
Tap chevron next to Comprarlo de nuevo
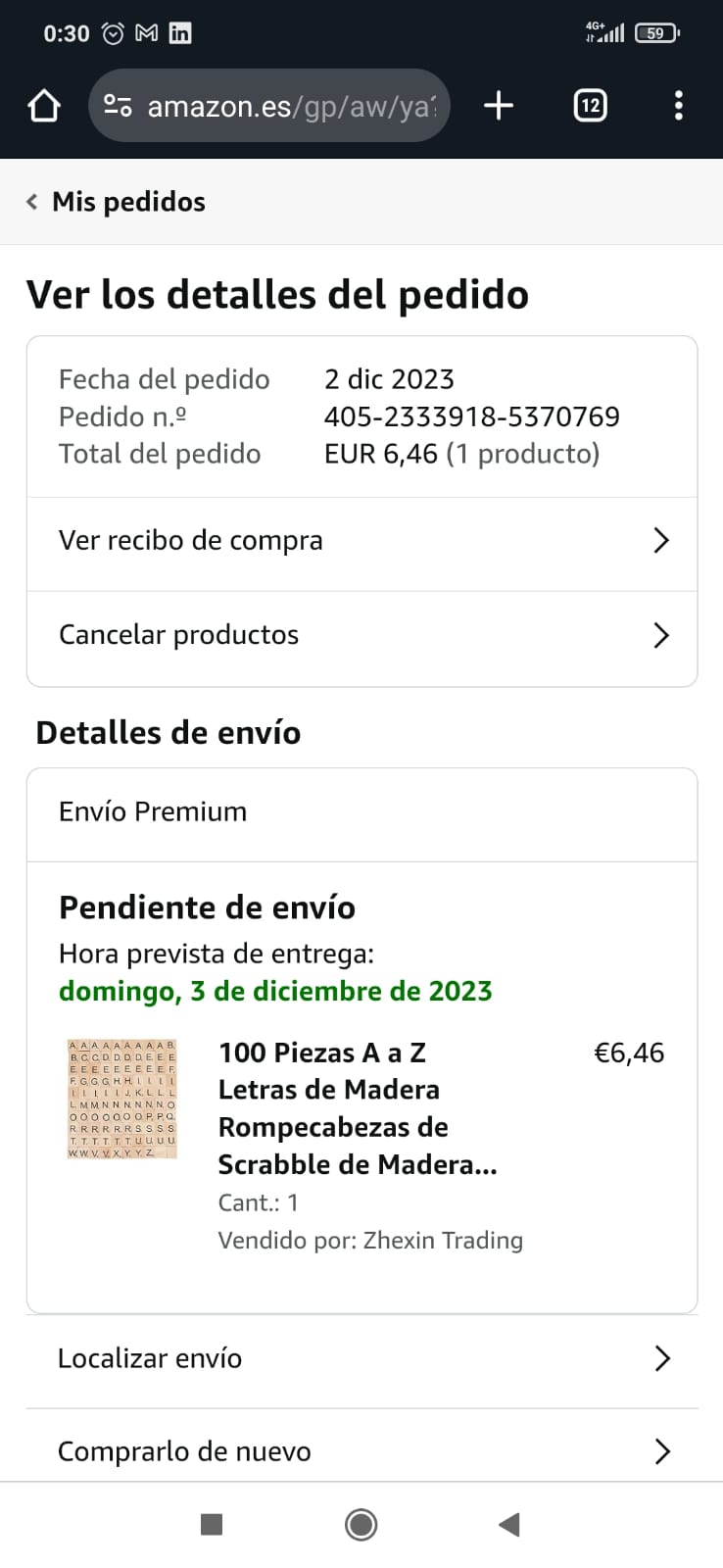coord(662,1451)
